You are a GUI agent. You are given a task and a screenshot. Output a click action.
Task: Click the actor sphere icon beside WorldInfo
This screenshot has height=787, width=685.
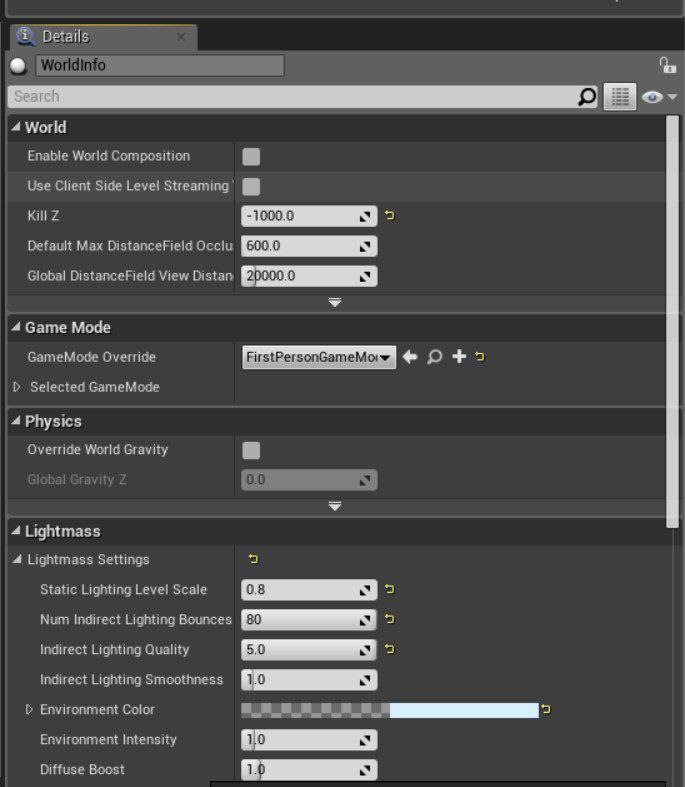pyautogui.click(x=19, y=66)
